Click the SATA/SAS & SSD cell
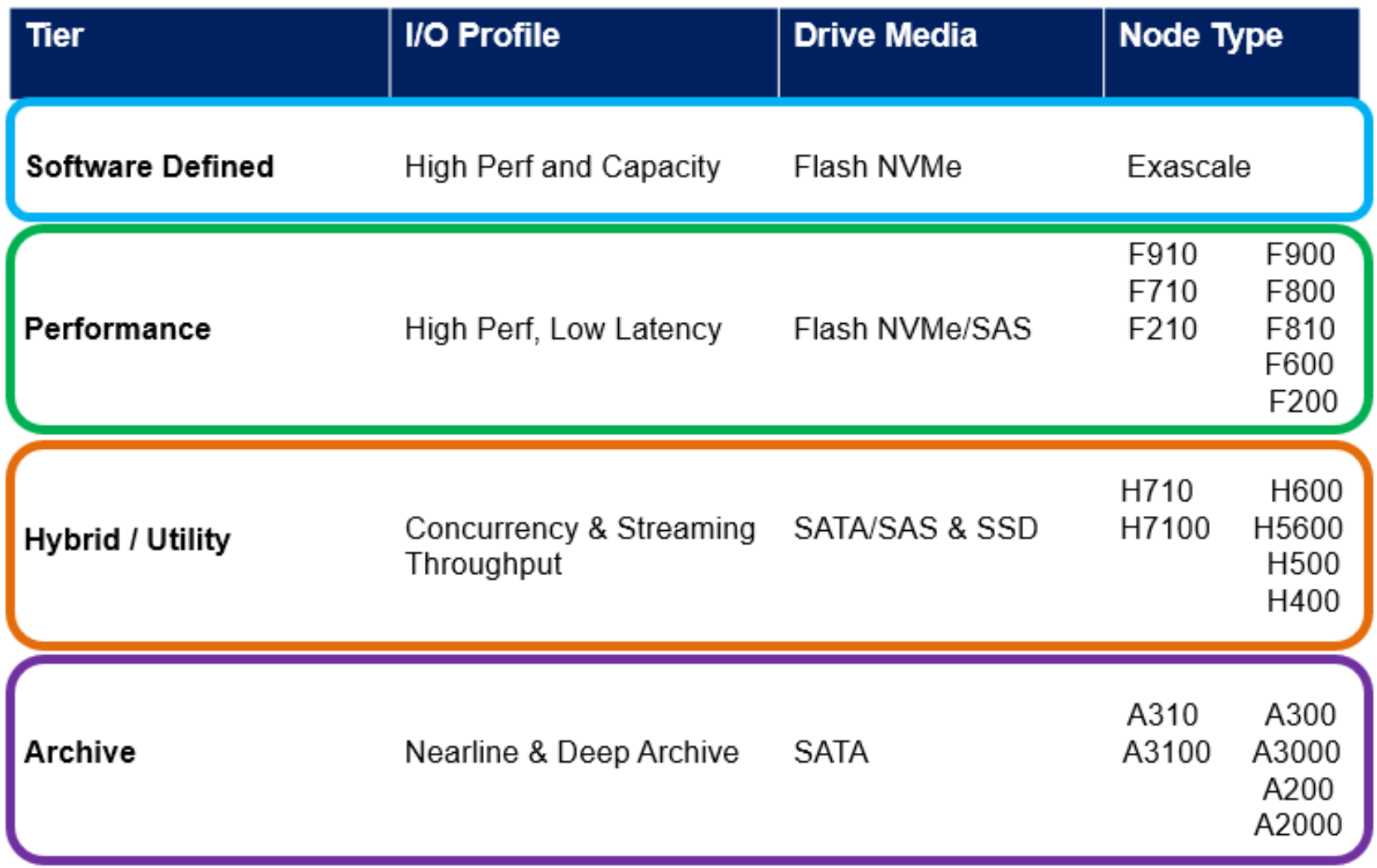 [x=916, y=528]
